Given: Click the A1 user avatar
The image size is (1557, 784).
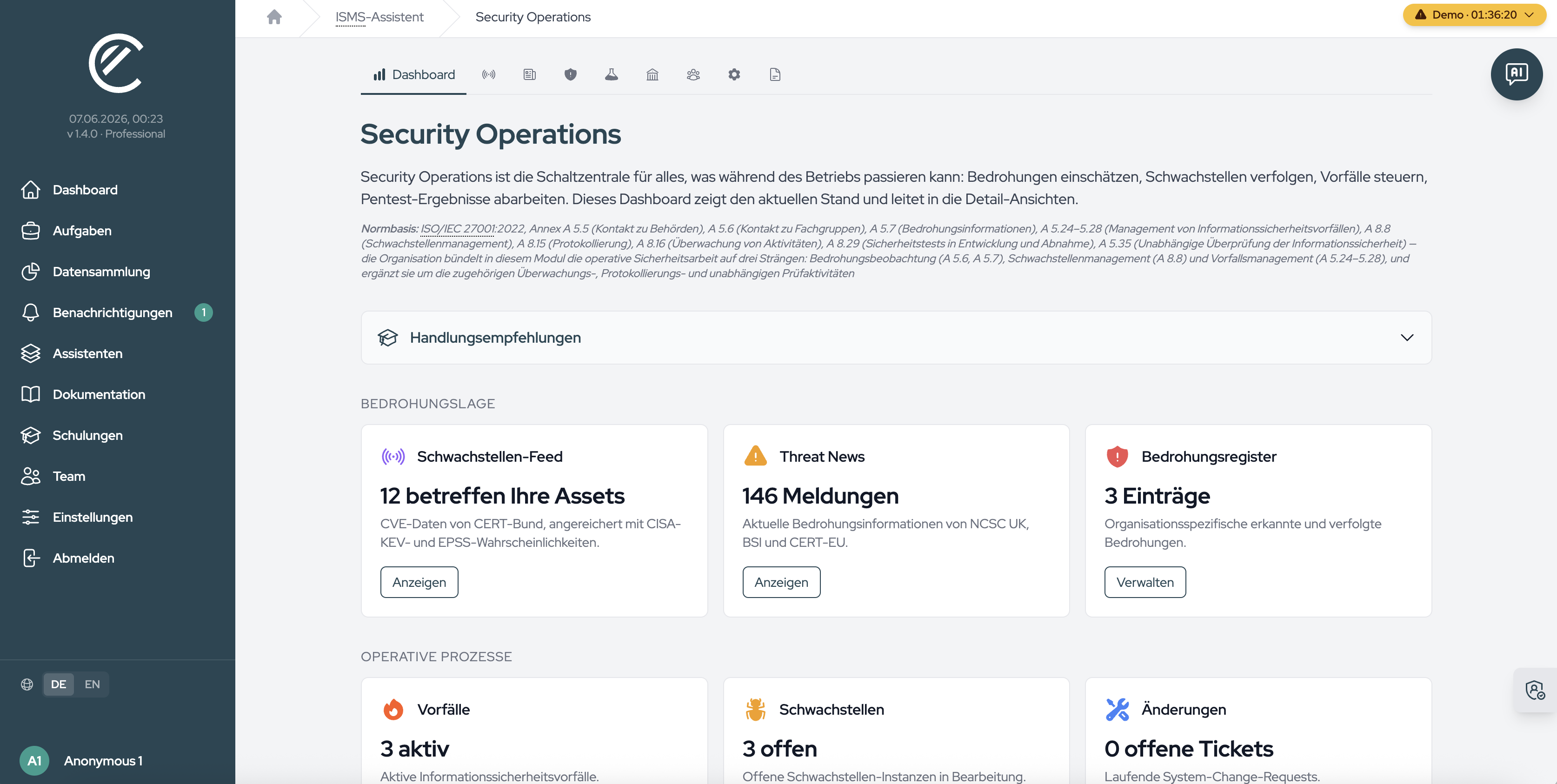Looking at the screenshot, I should (x=34, y=760).
